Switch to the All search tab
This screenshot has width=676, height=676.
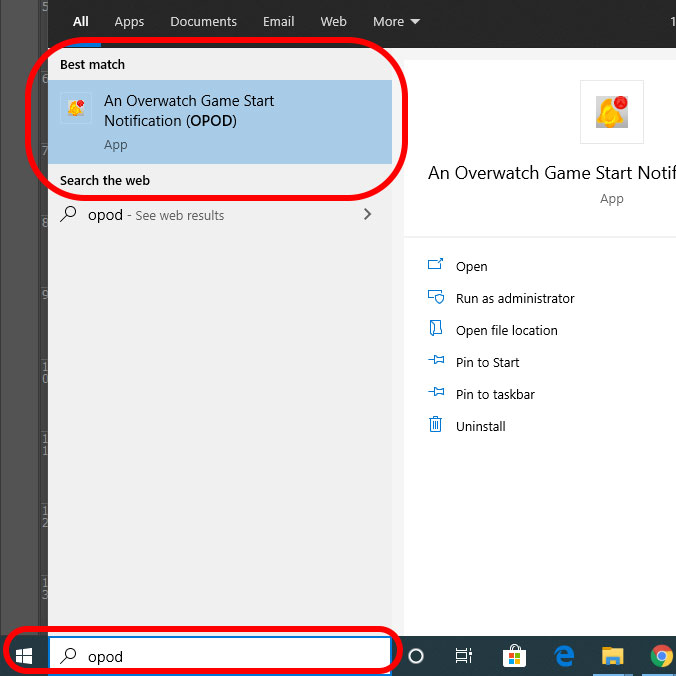click(81, 22)
